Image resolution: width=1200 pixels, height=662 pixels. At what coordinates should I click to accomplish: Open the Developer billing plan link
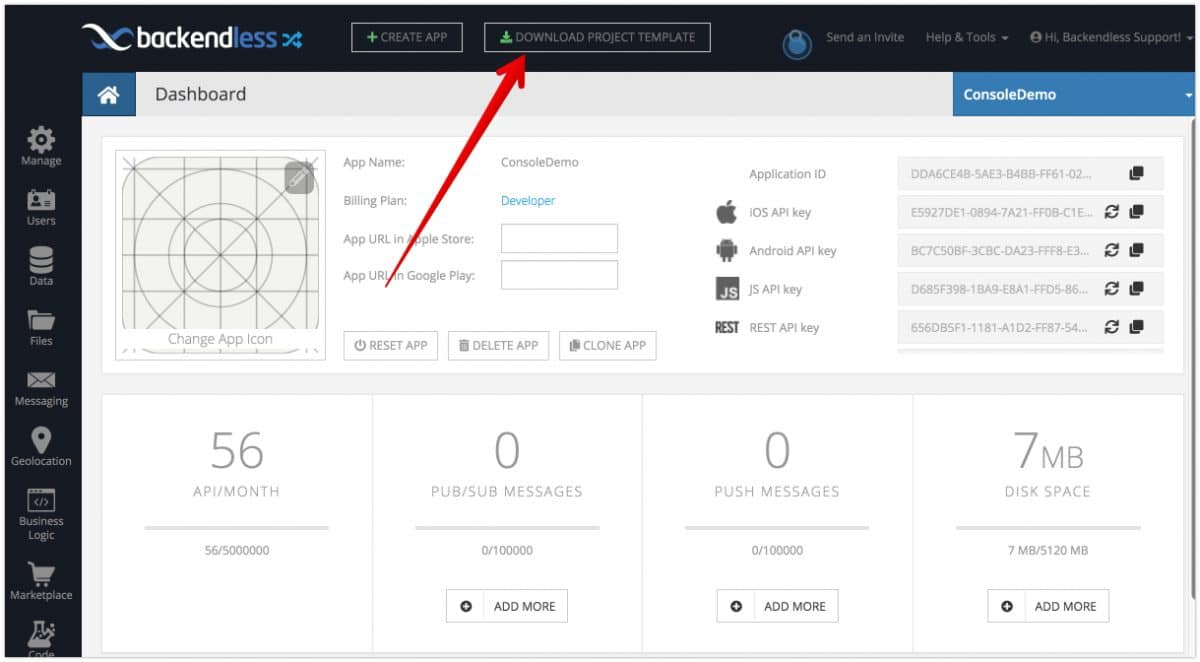[528, 200]
